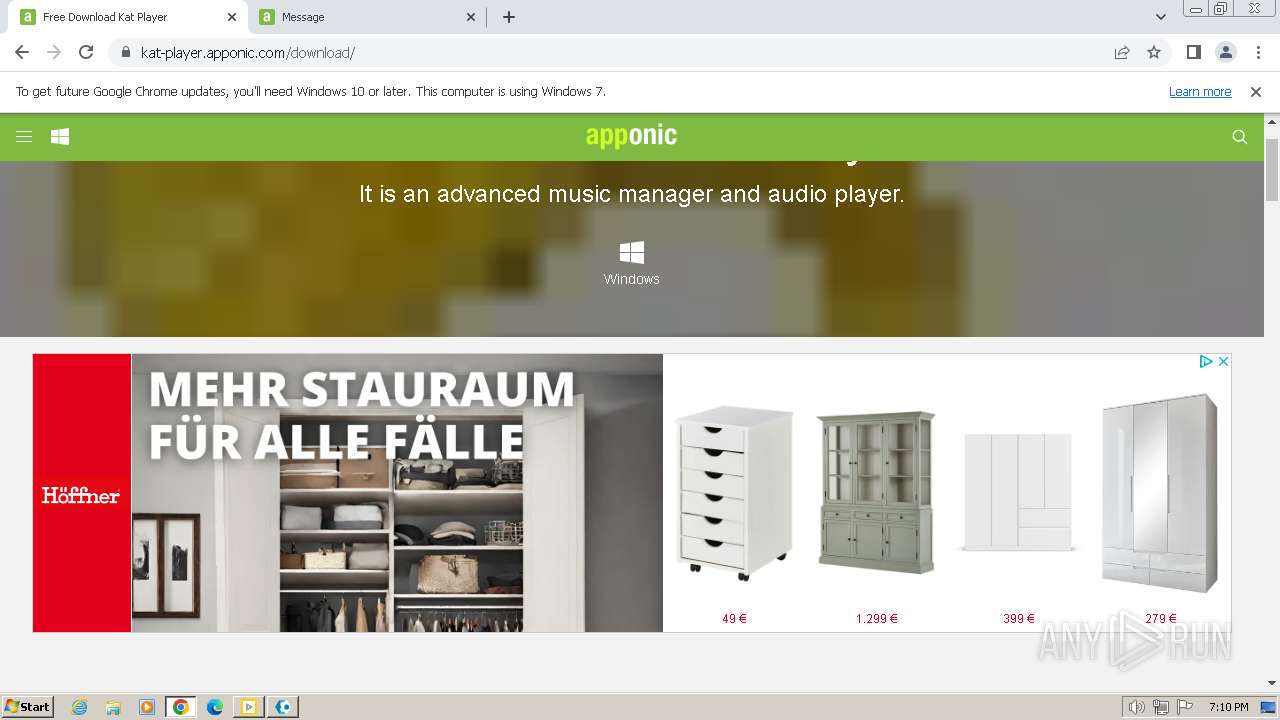Open the apponic hamburger menu
Screen dimensions: 1280x720
pos(24,137)
